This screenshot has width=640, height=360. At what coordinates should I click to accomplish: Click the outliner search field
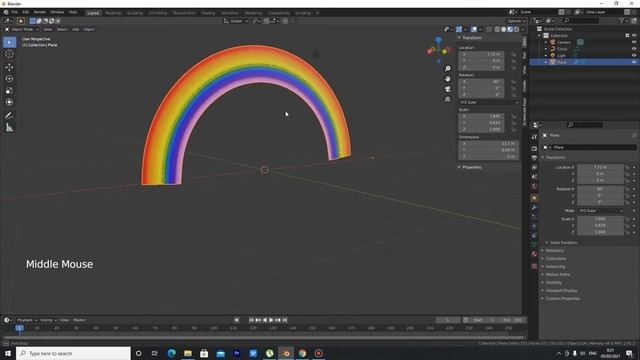(x=581, y=20)
